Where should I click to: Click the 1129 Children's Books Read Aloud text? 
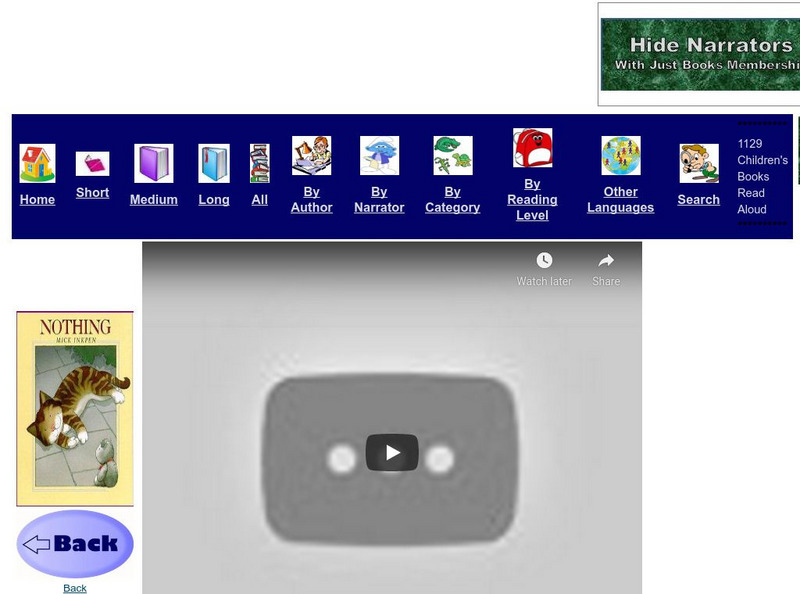click(x=762, y=177)
